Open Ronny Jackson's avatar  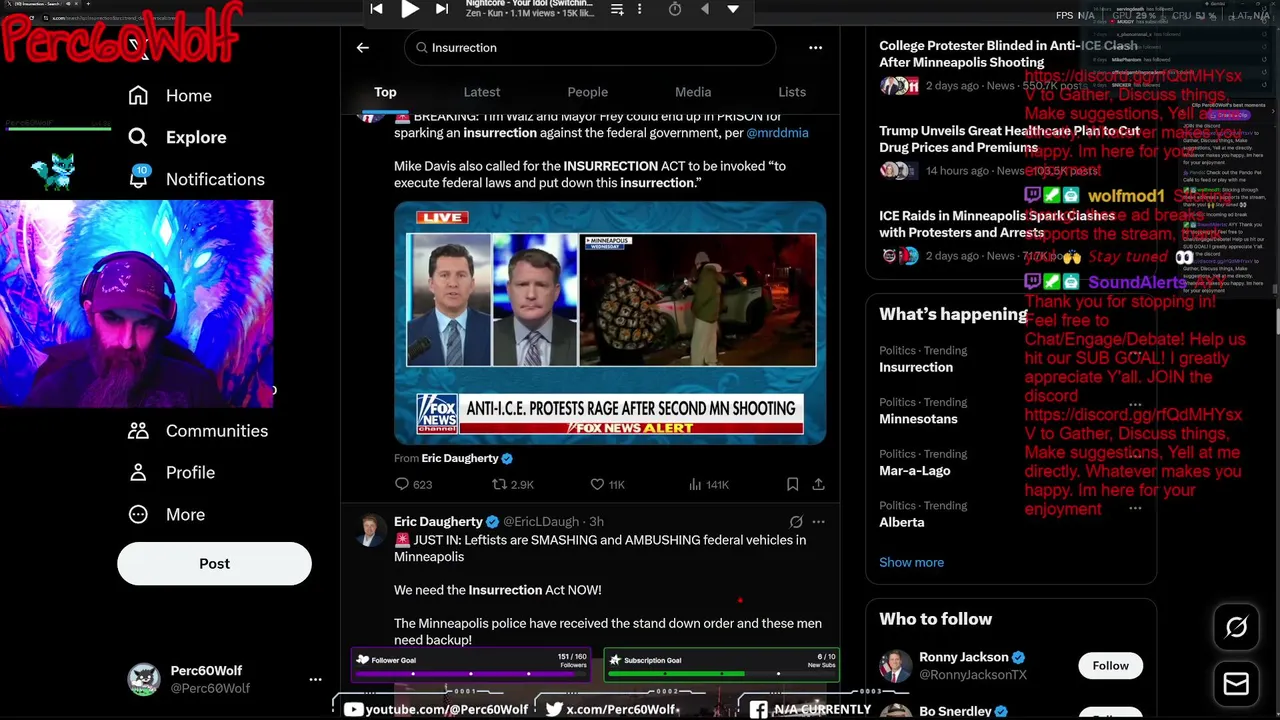(x=895, y=665)
